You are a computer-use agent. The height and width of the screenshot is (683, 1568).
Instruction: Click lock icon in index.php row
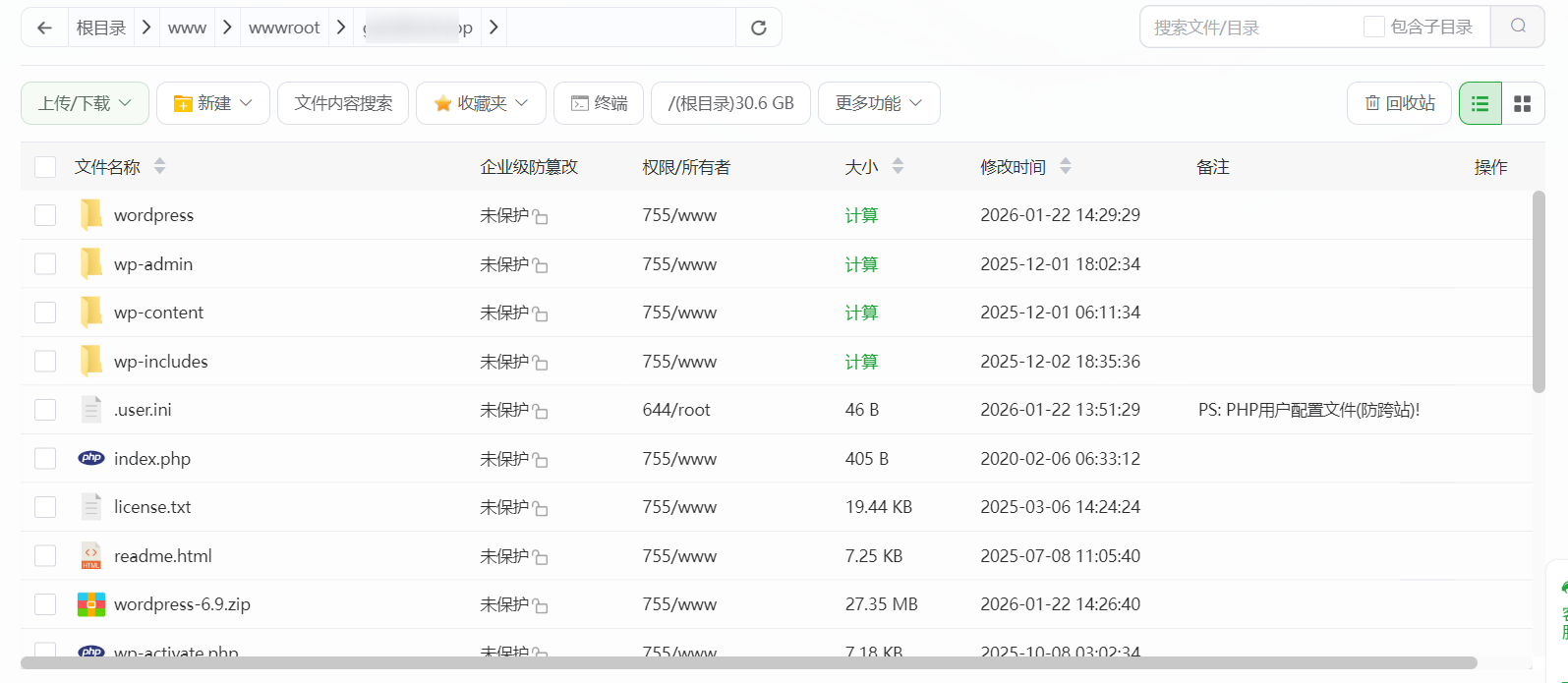(x=541, y=460)
